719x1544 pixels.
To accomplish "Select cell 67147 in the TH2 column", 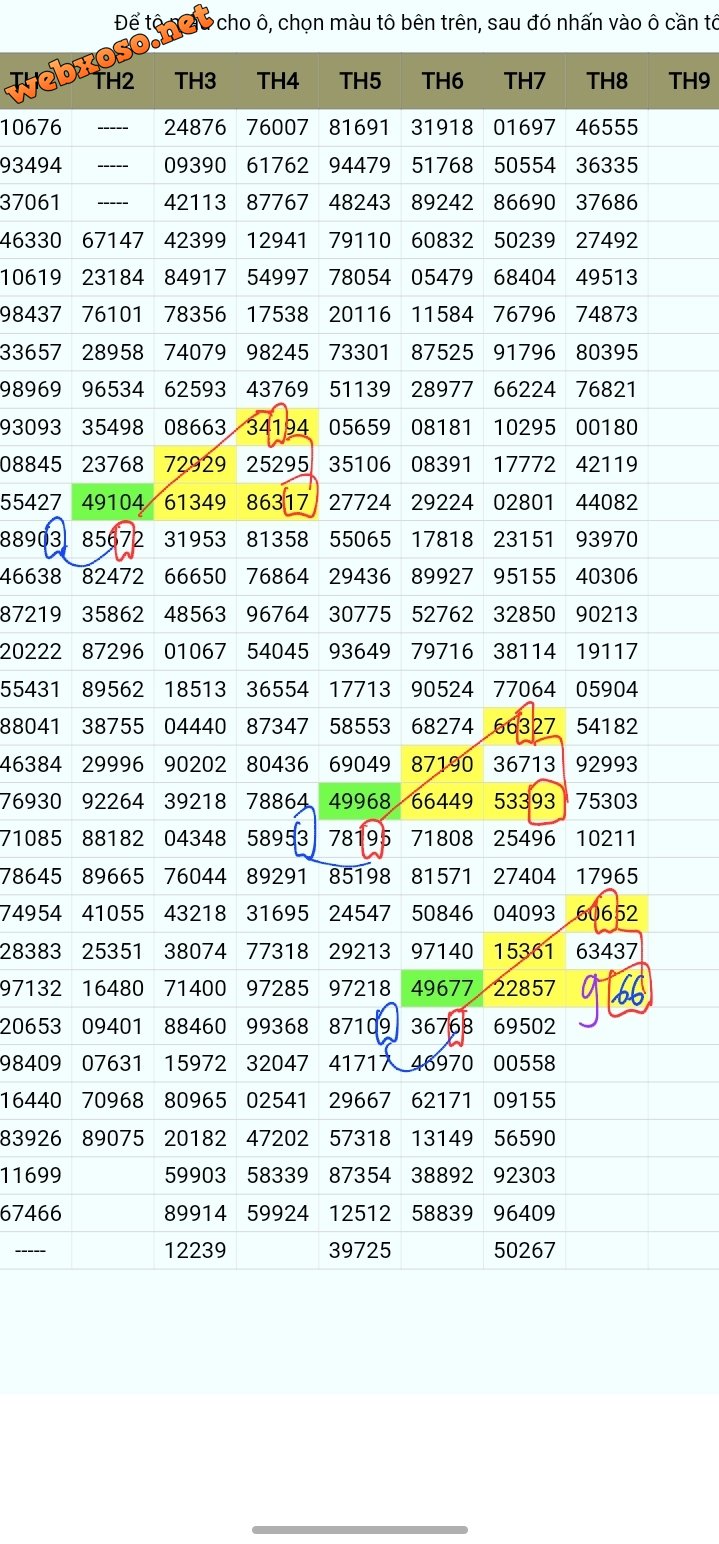I will pos(113,240).
